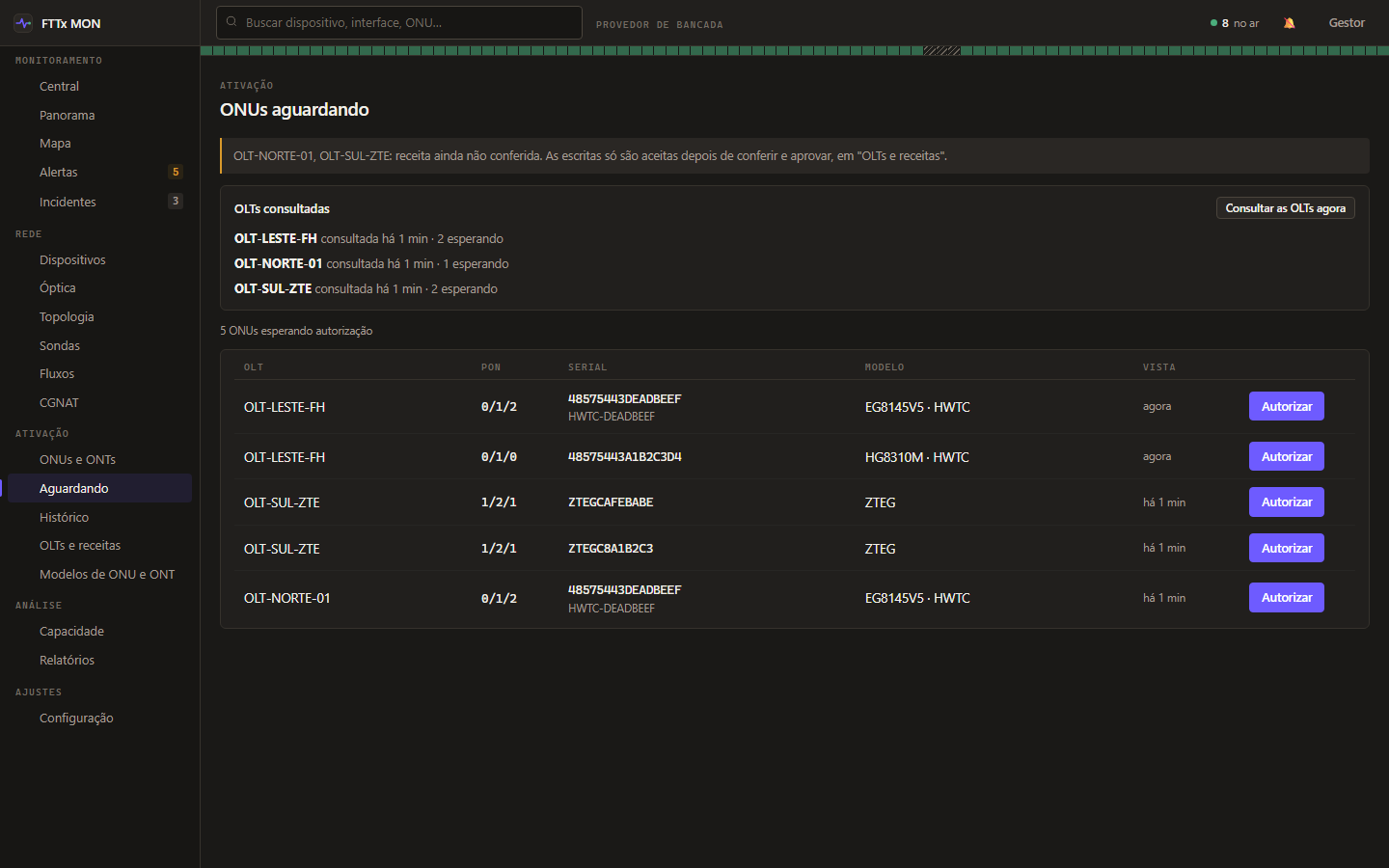The width and height of the screenshot is (1389, 868).
Task: Authorize ONU with serial 48575443A1B2C3D4
Action: click(1287, 456)
